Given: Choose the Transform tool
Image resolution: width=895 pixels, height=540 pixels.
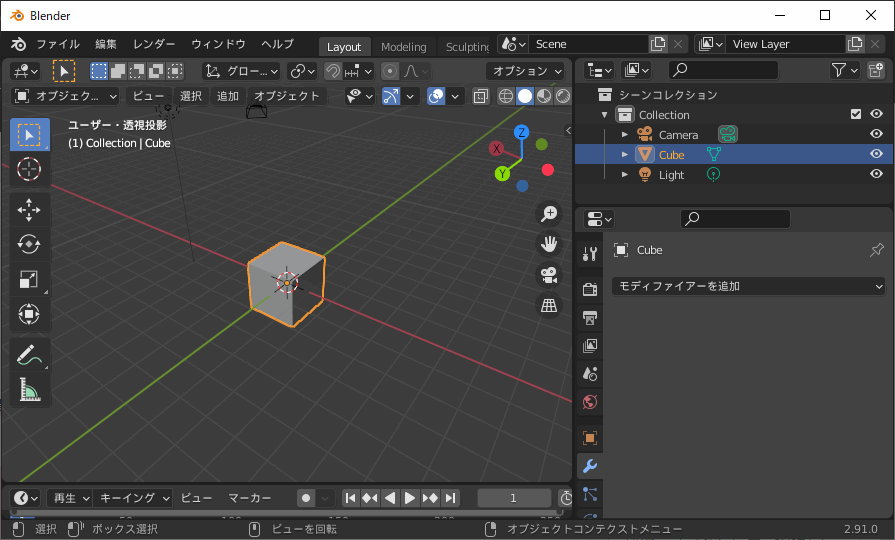Looking at the screenshot, I should pos(29,314).
